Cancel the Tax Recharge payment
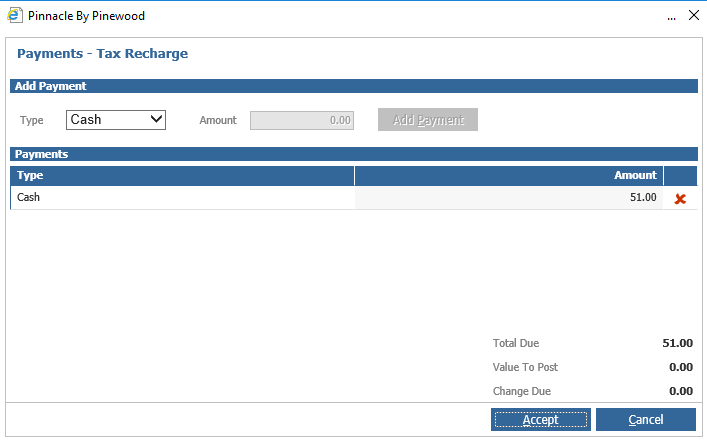 tap(645, 420)
